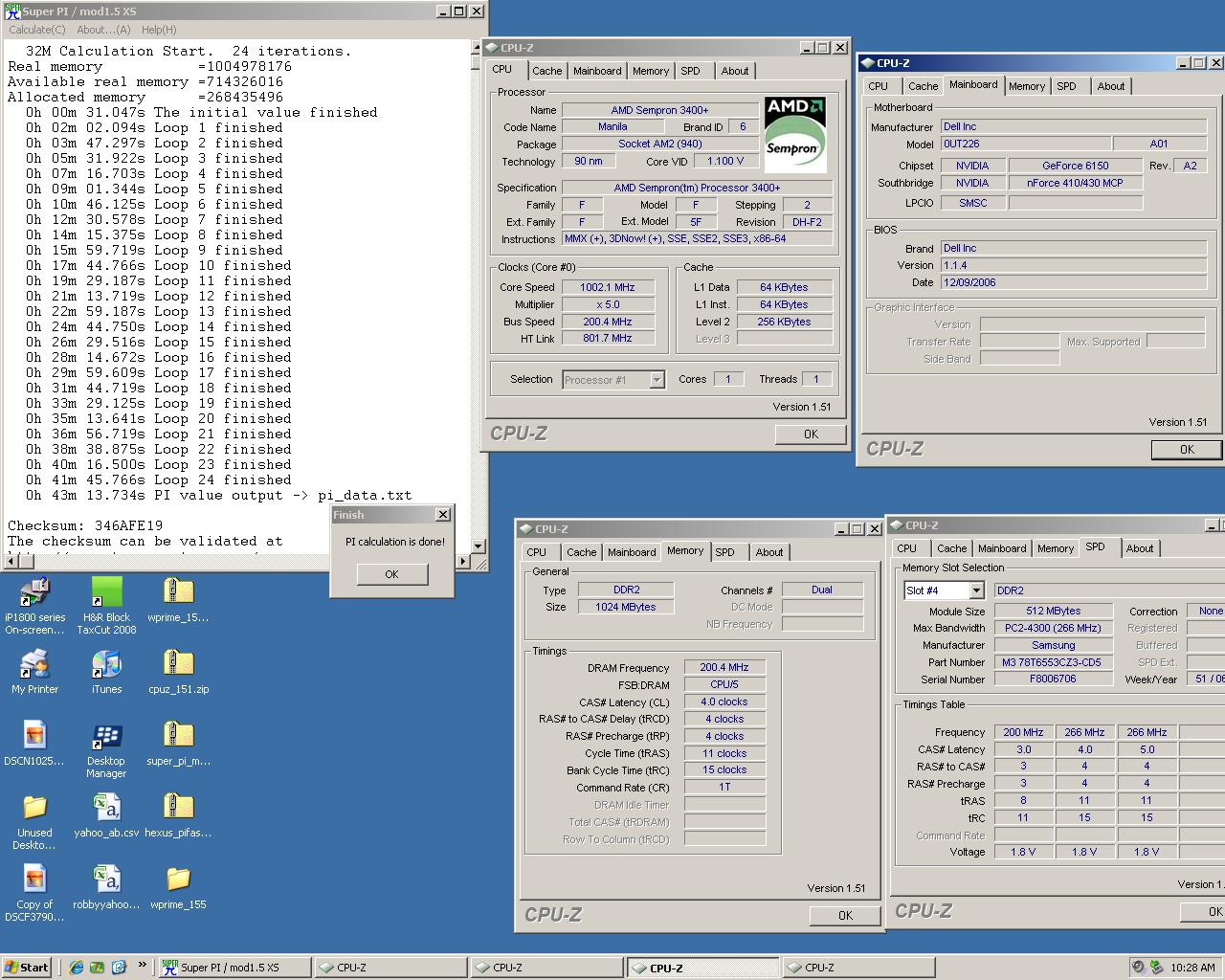Click the taskbar clock showing 10:28 AM
This screenshot has height=980, width=1225.
point(1192,968)
